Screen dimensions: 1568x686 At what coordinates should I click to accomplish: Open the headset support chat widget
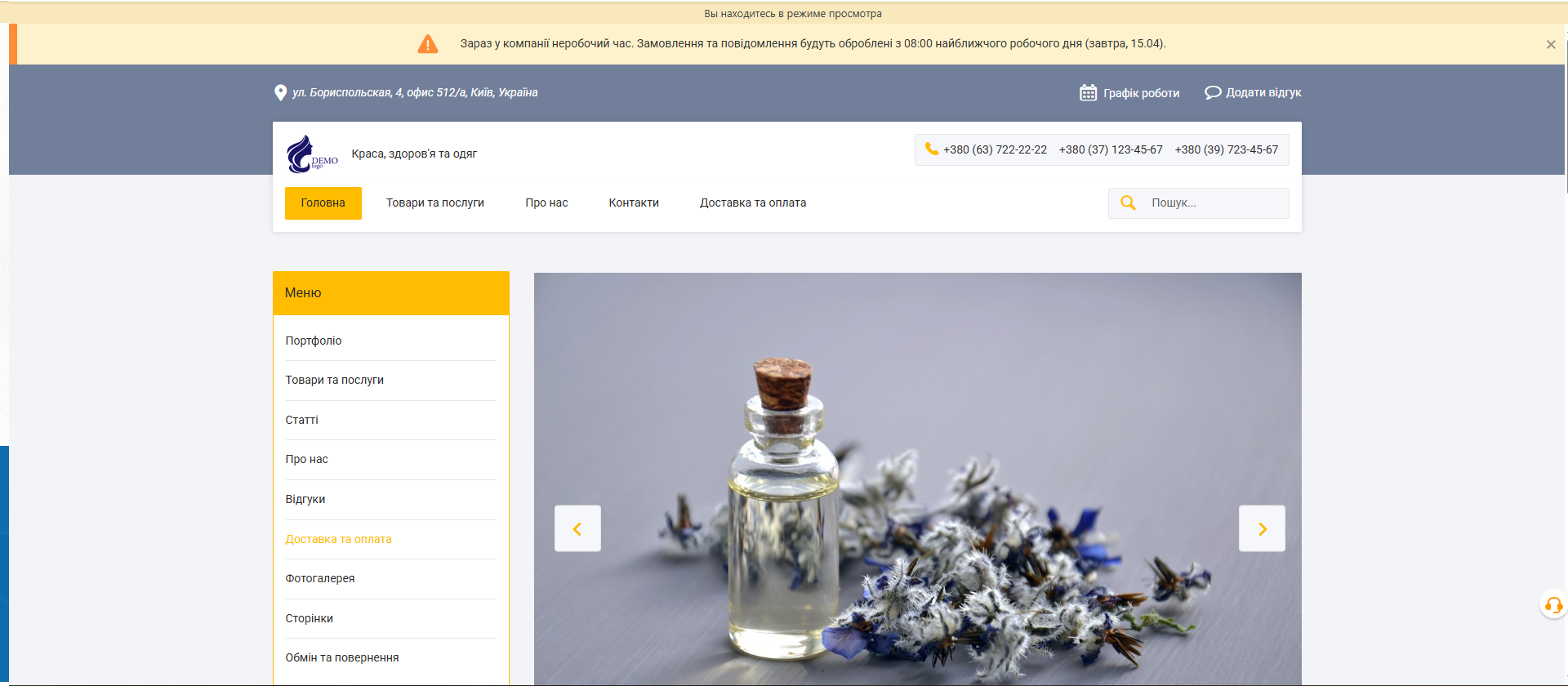click(1553, 605)
